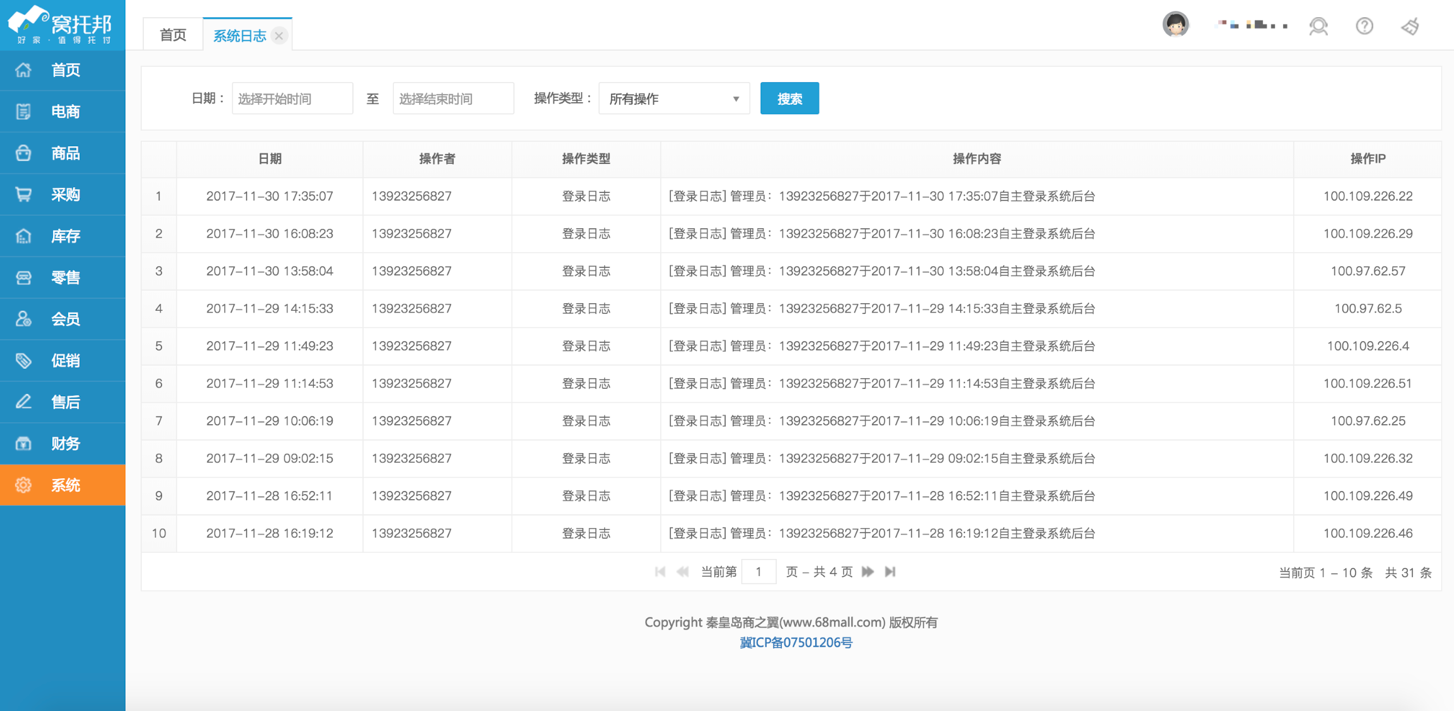Click the 日期 column header
1454x711 pixels.
[x=270, y=159]
